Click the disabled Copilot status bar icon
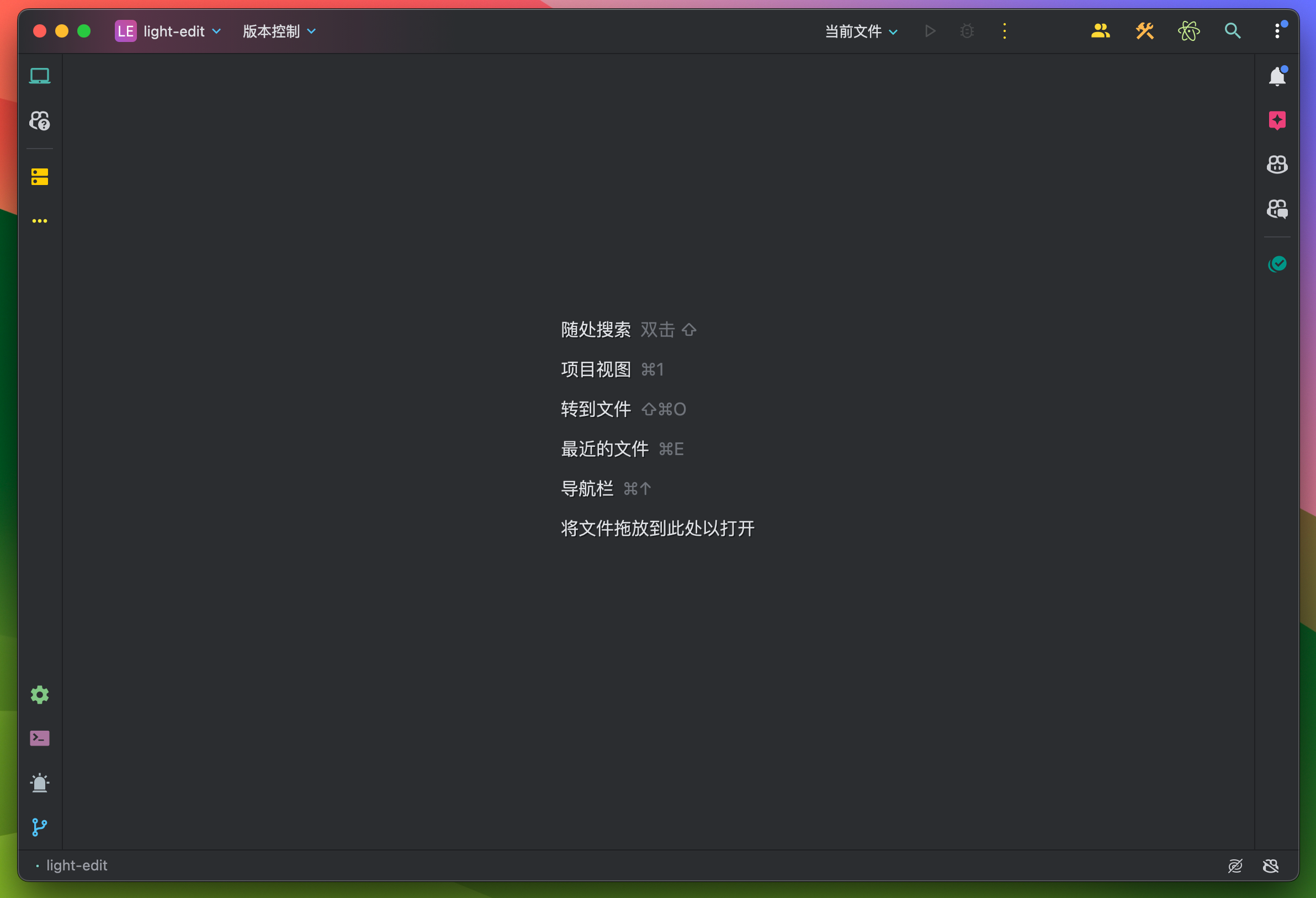 click(x=1271, y=866)
